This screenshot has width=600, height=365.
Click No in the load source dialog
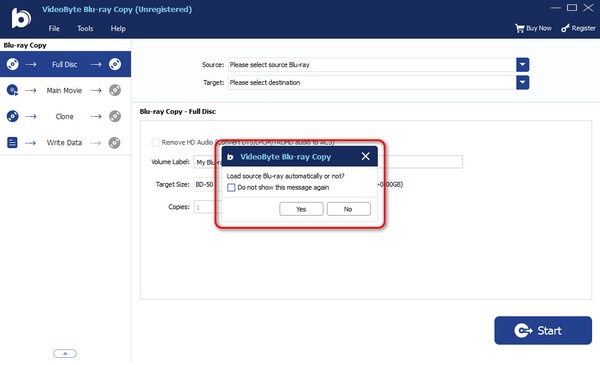click(348, 209)
